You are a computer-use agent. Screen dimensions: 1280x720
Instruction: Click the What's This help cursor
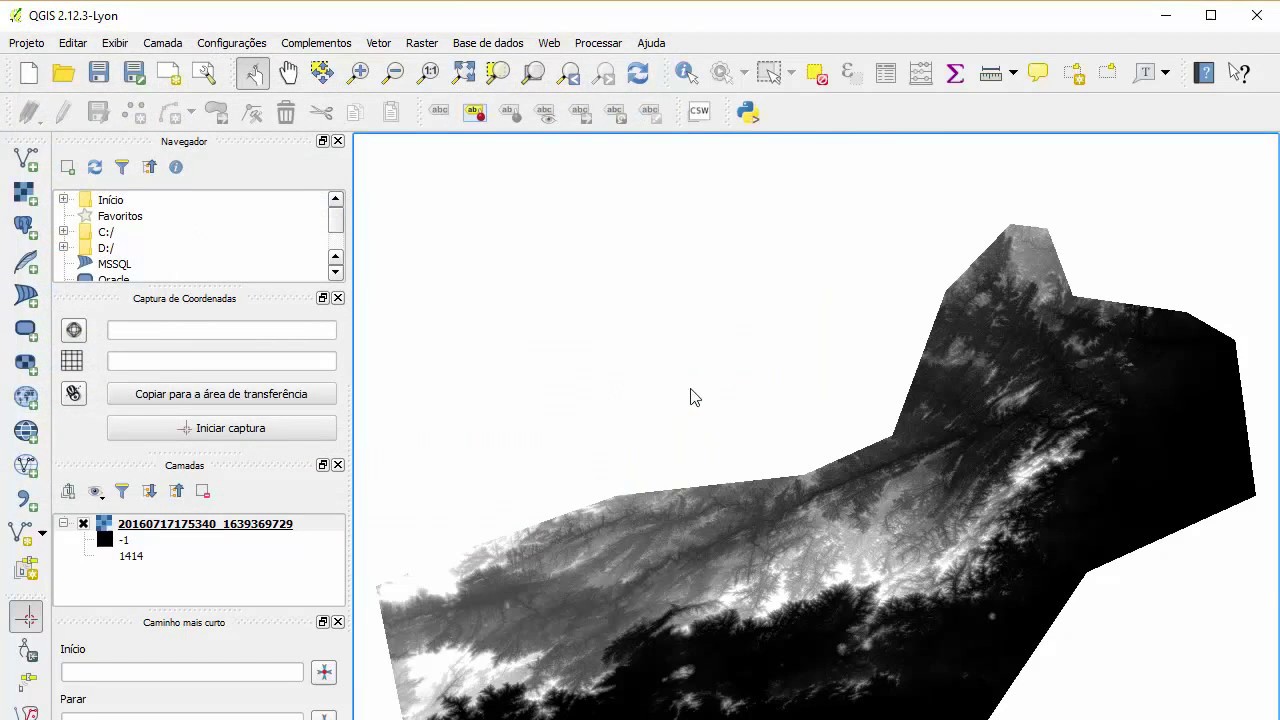coord(1240,73)
